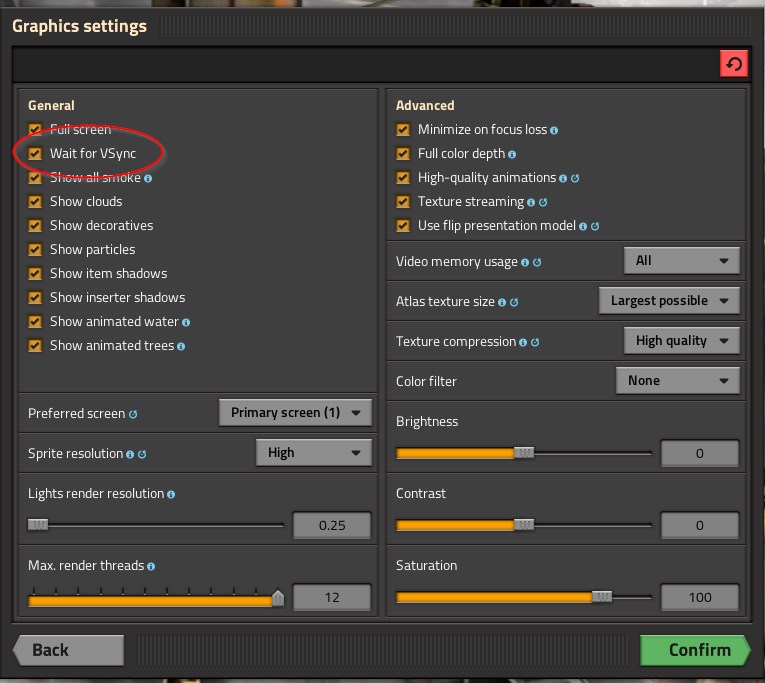
Task: Open the Texture compression dropdown
Action: coord(681,341)
